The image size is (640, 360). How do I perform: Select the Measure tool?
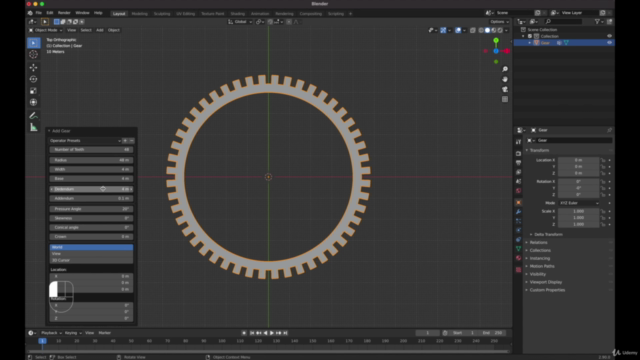[33, 127]
